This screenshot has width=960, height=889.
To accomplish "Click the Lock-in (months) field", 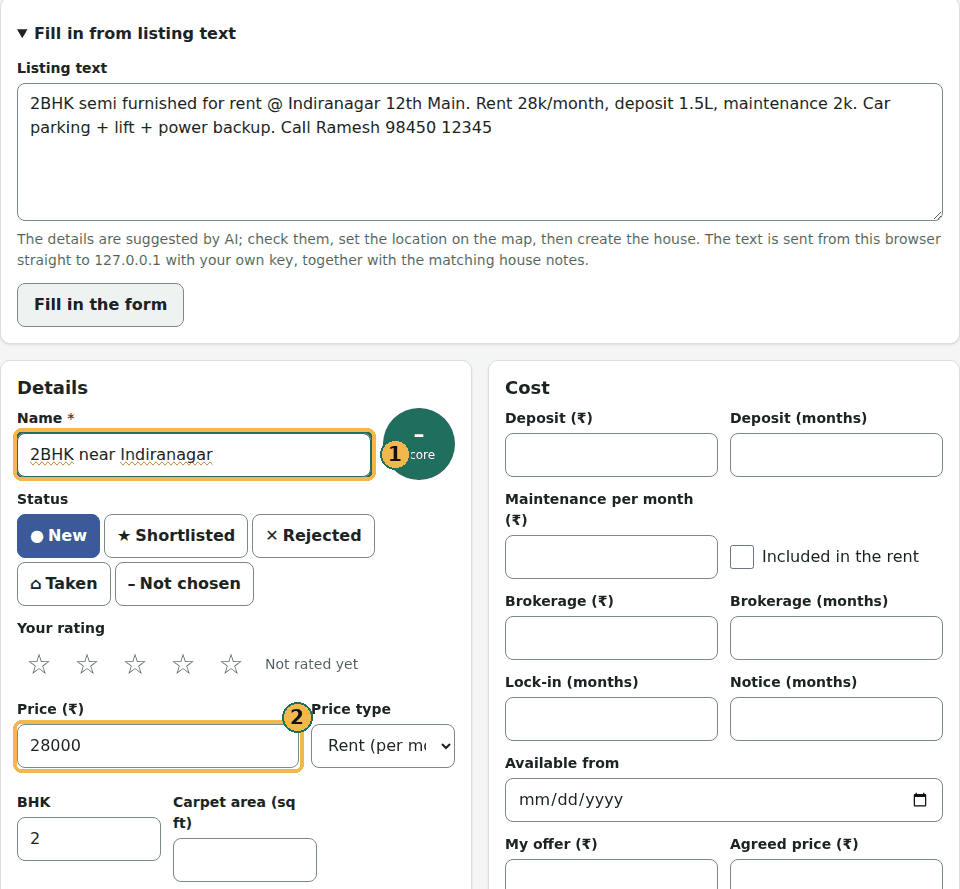I will click(x=611, y=719).
